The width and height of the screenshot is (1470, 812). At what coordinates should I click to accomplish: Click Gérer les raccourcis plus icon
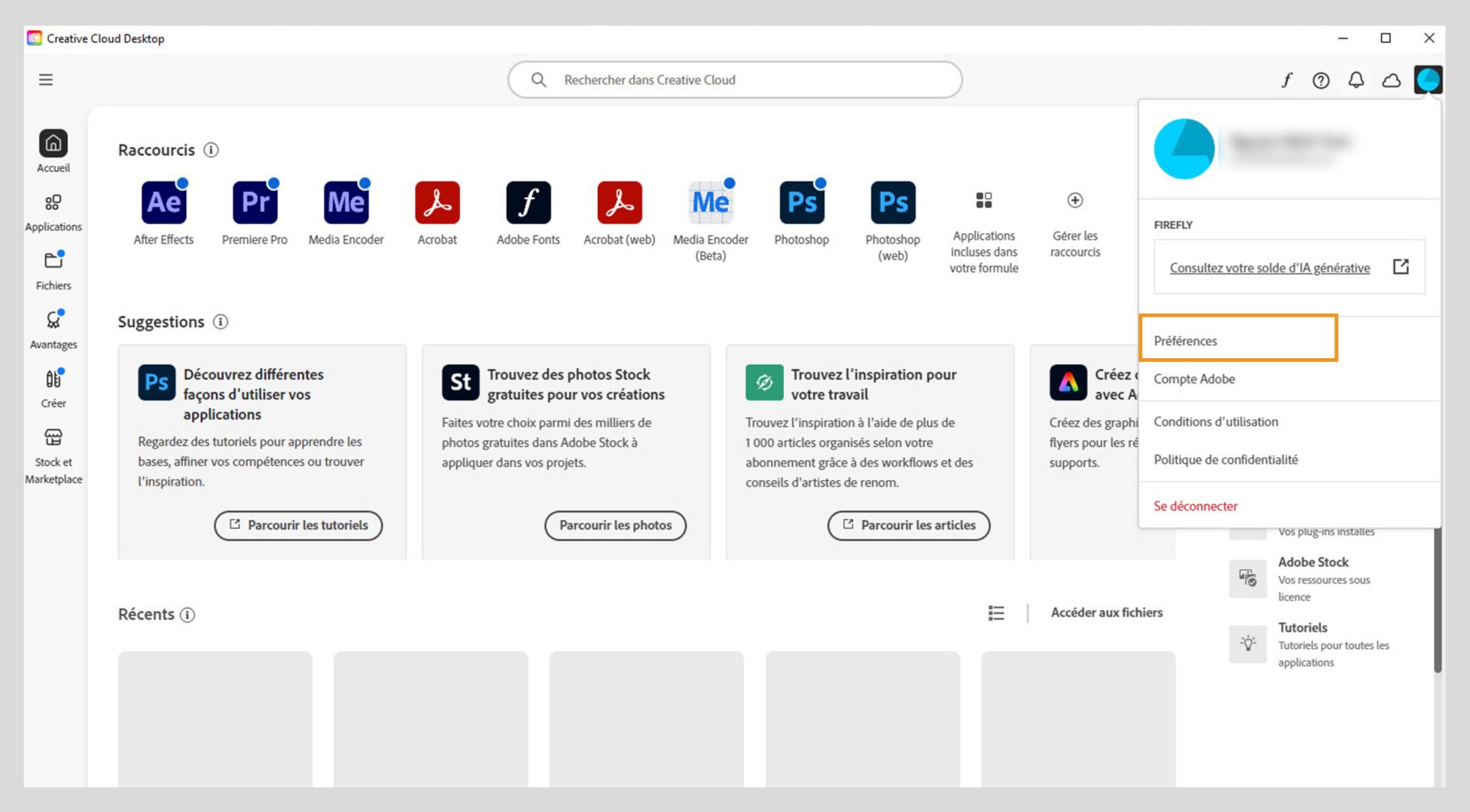[1075, 201]
